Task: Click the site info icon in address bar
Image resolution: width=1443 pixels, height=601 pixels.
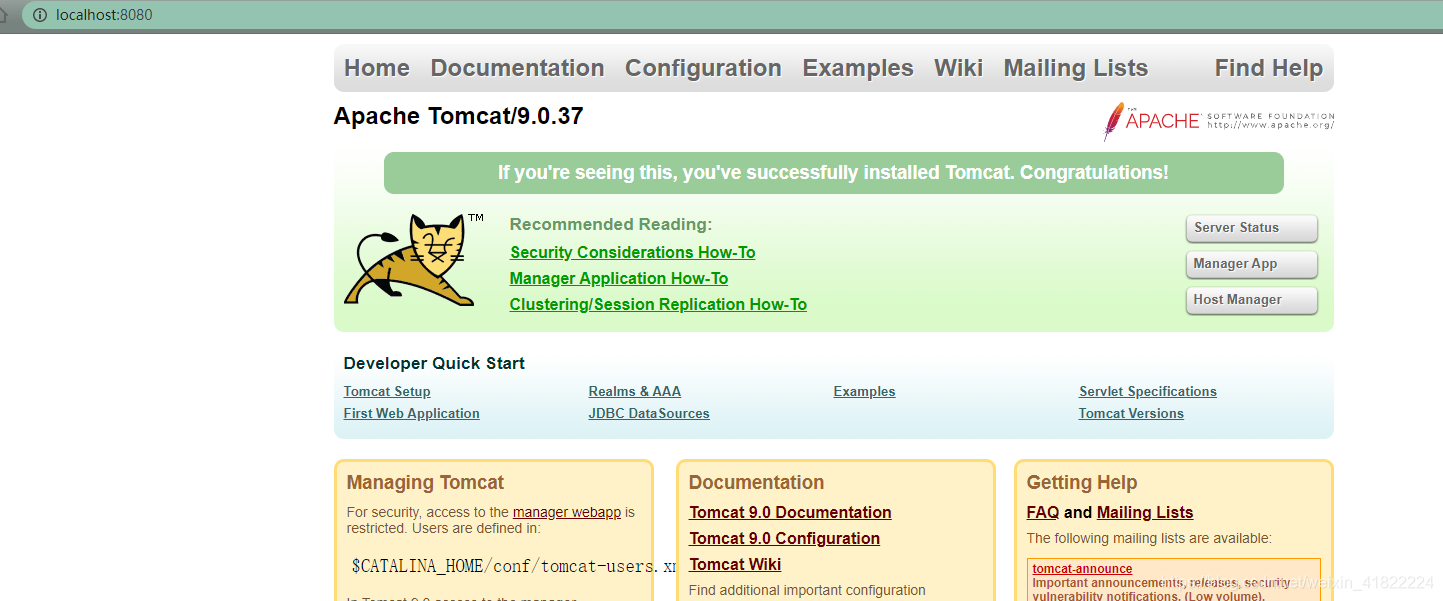Action: tap(39, 15)
